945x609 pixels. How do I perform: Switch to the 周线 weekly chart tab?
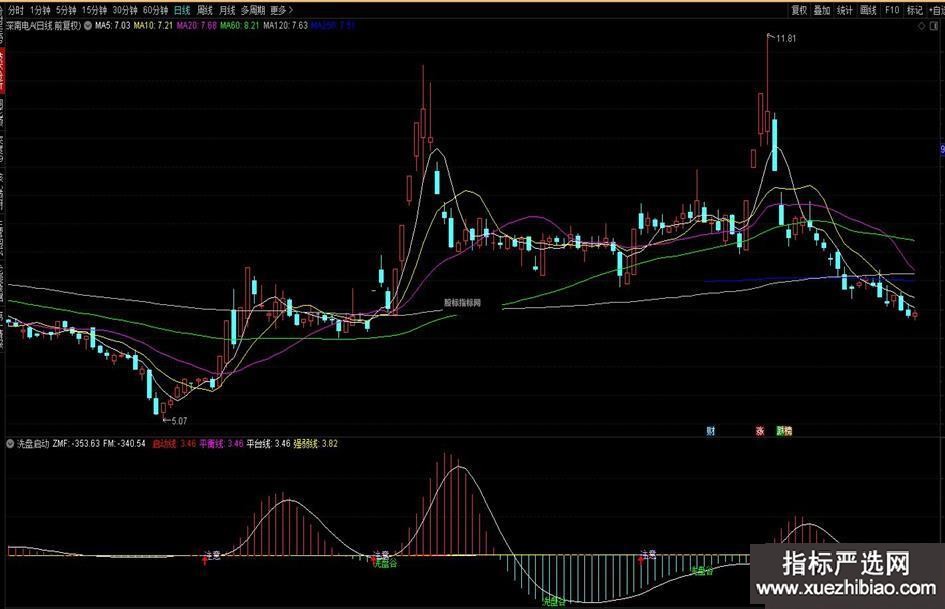coord(205,10)
